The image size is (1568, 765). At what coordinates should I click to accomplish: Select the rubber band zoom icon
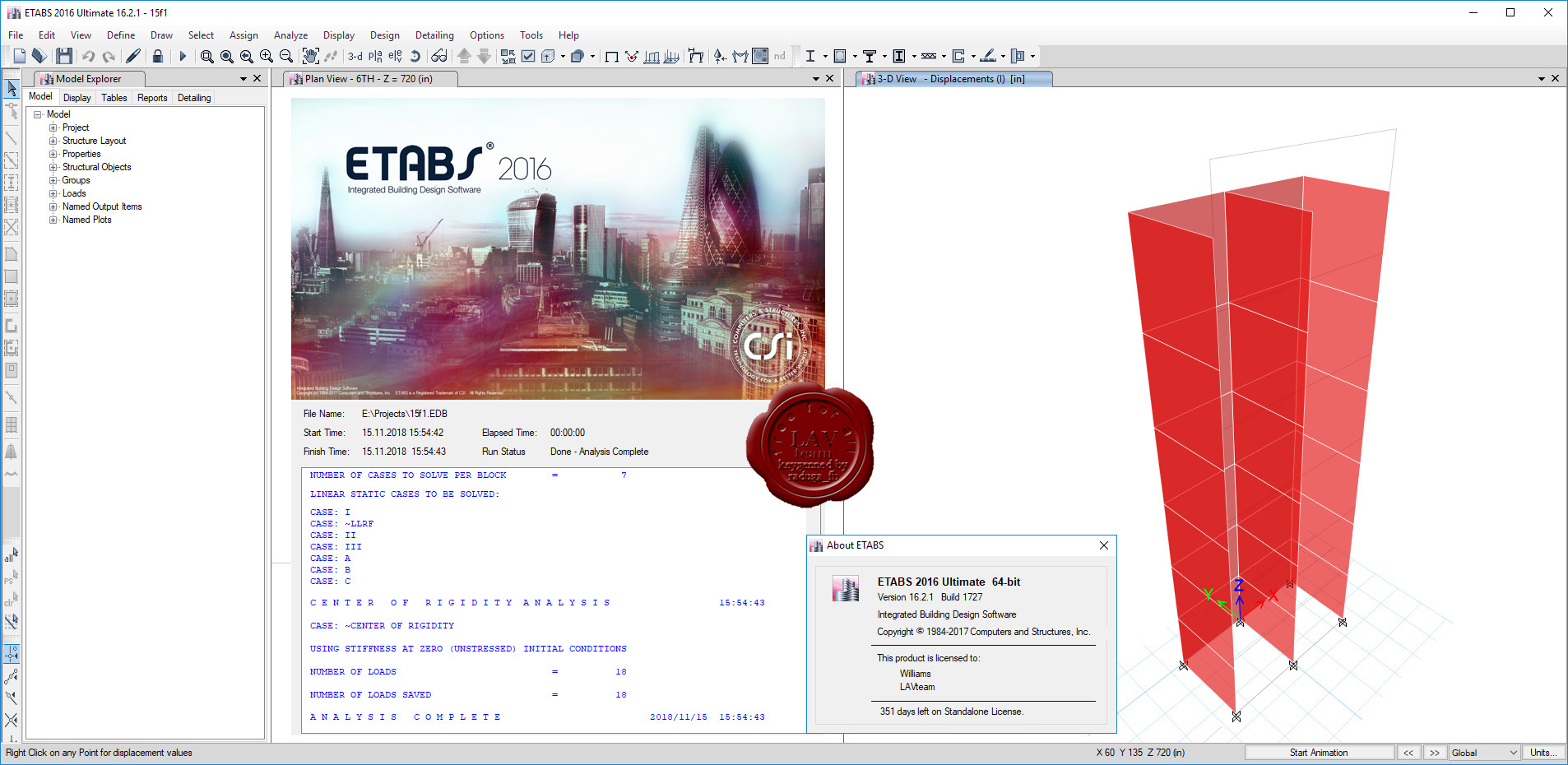[x=207, y=56]
